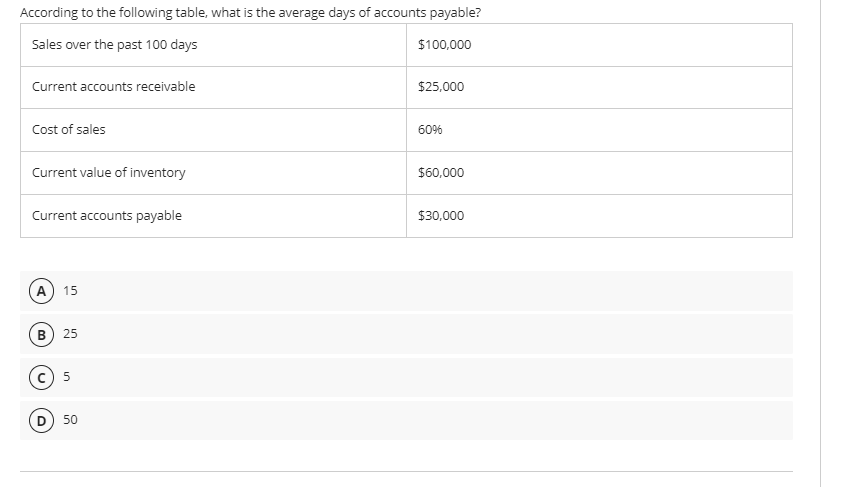This screenshot has height=487, width=842.
Task: Choose the answer text 25
Action: 70,333
